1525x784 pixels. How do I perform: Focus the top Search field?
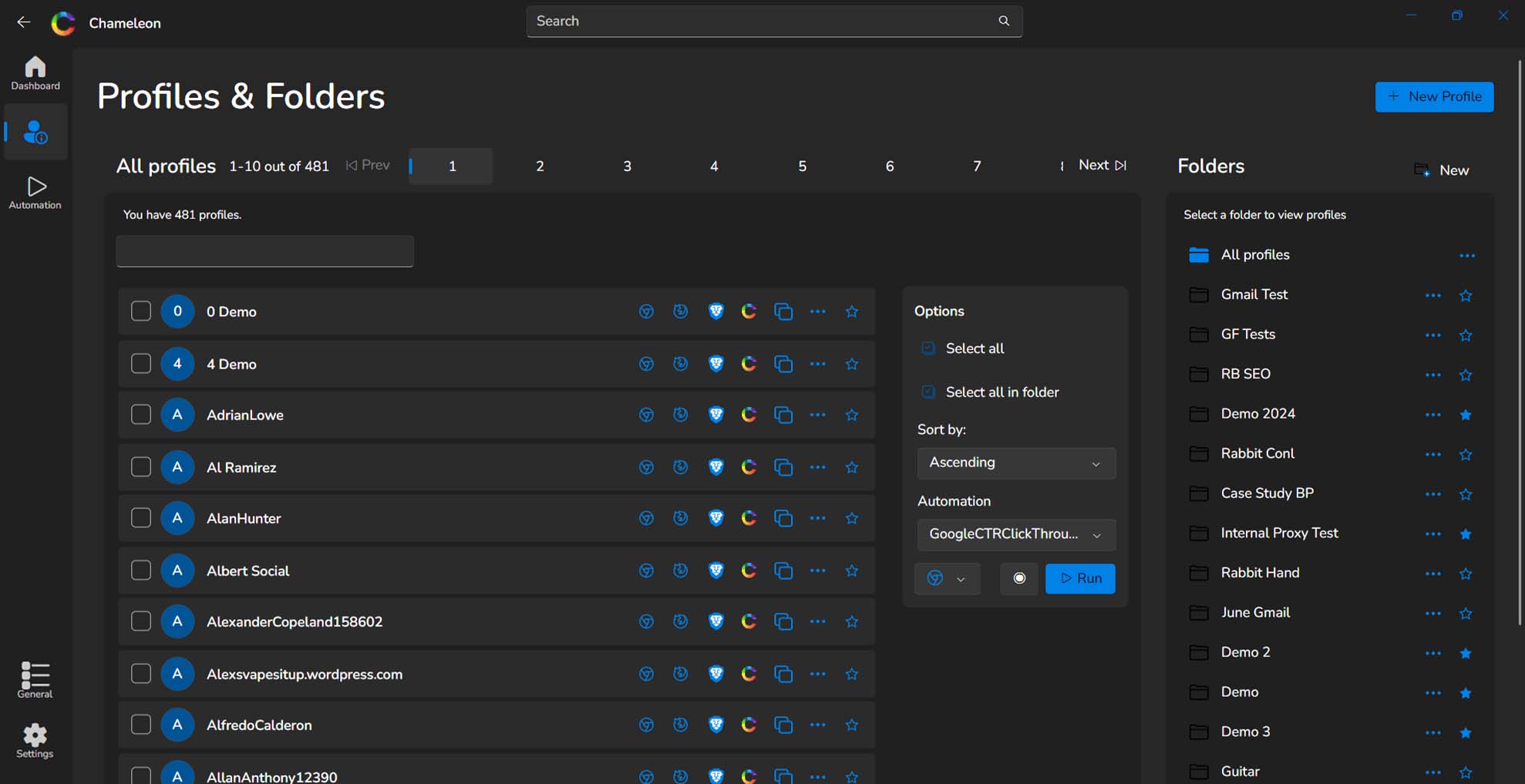coord(774,21)
